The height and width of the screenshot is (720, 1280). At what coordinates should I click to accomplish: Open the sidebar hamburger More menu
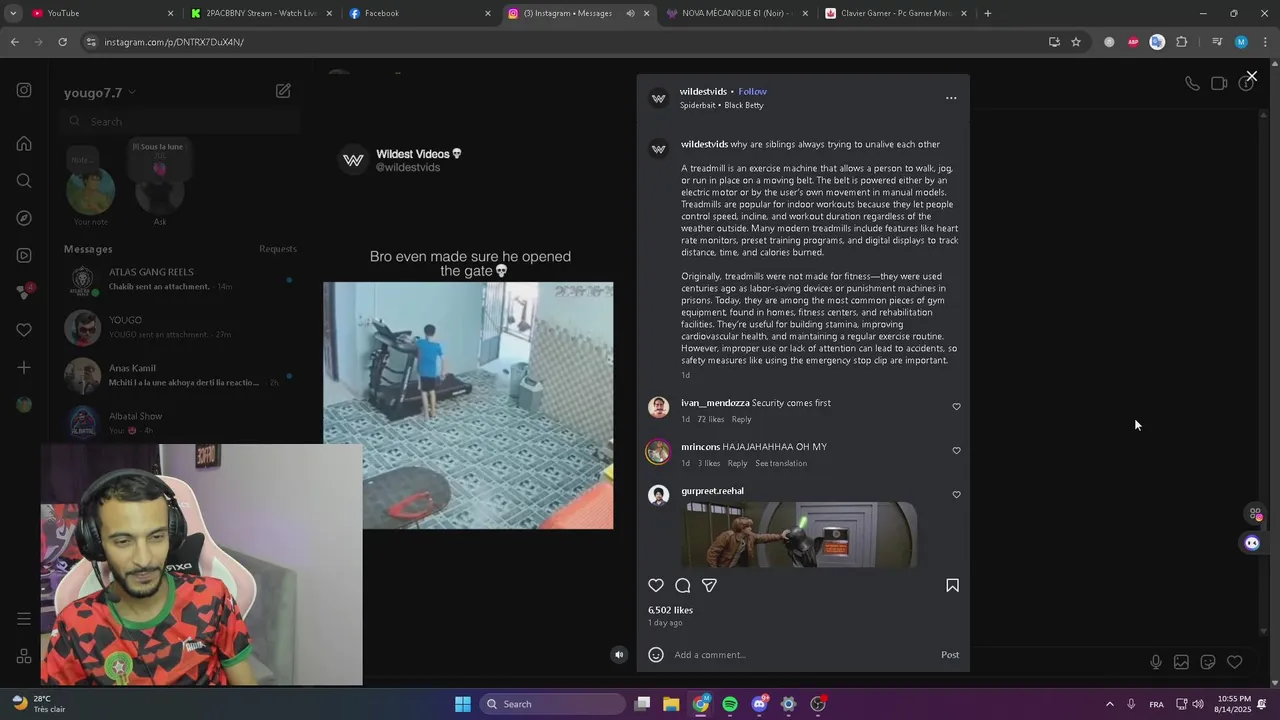coord(24,619)
